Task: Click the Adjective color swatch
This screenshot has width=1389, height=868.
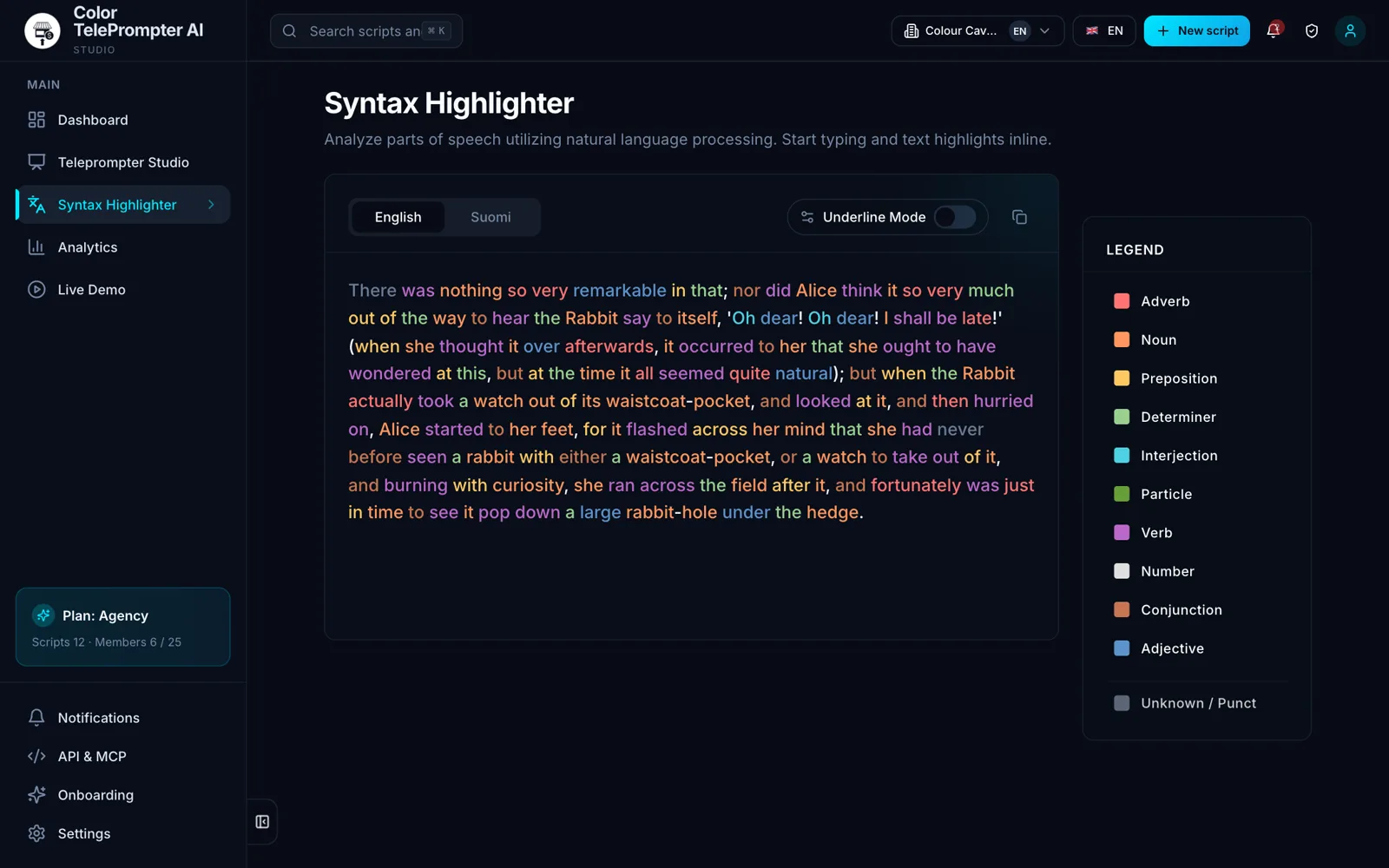Action: [1122, 648]
